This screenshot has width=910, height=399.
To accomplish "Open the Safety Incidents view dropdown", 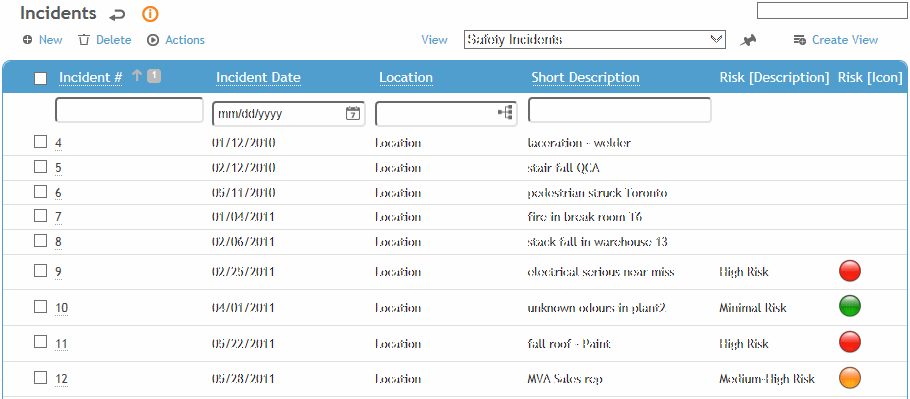I will pos(595,39).
